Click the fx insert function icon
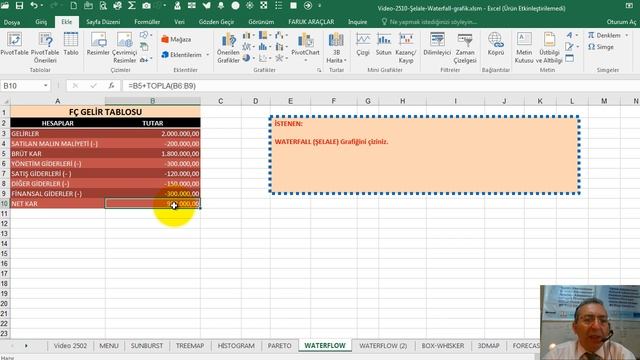 click(x=111, y=86)
